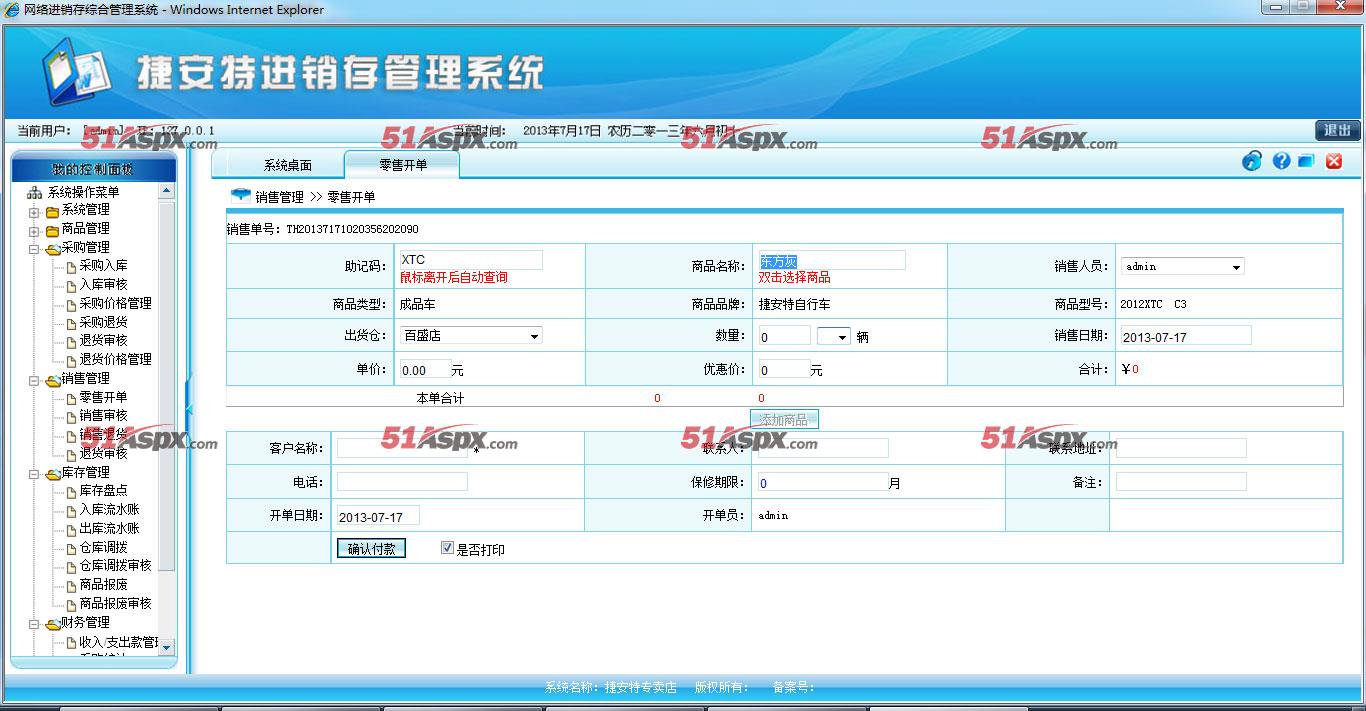Click the 联系地址 input field
1366x711 pixels.
coord(1181,448)
